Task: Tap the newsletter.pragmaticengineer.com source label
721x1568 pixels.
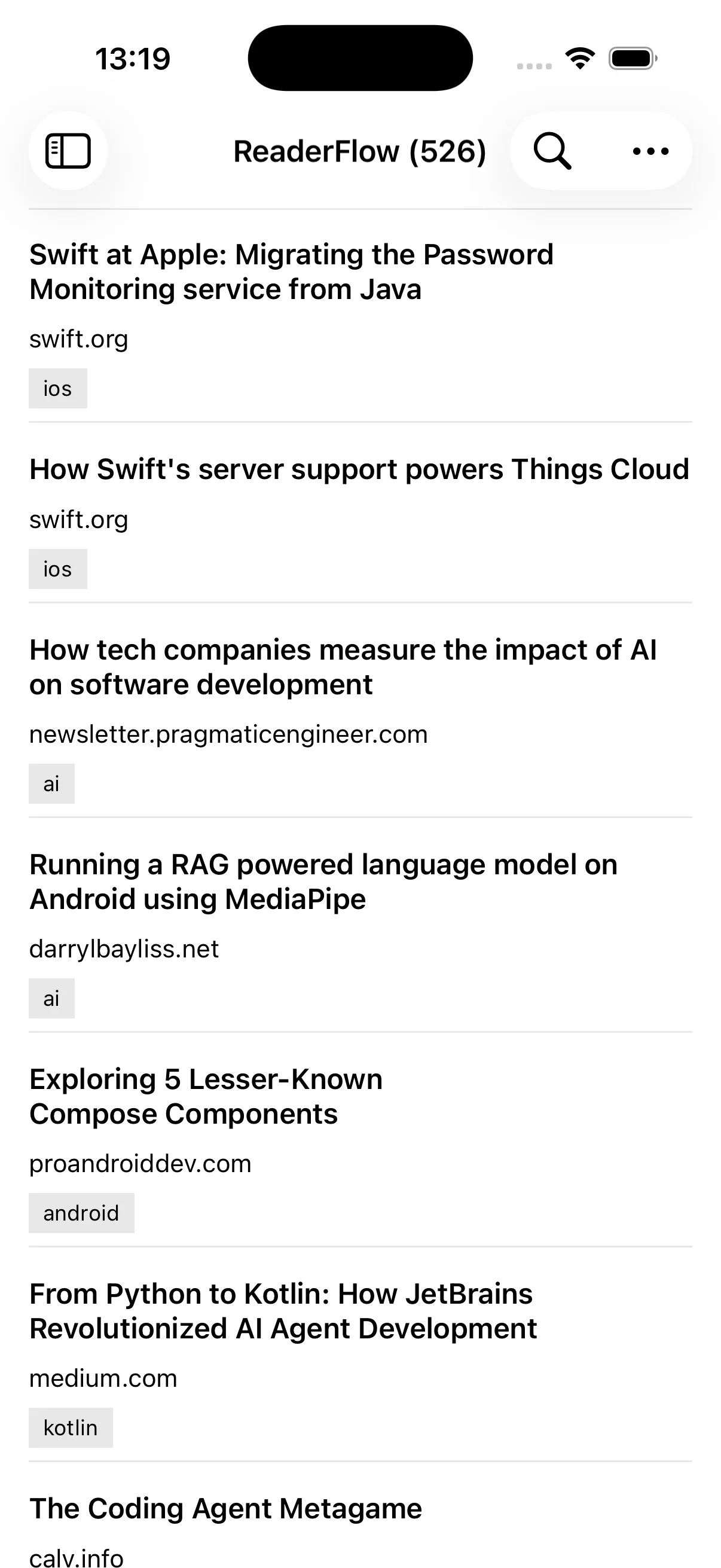Action: [228, 735]
